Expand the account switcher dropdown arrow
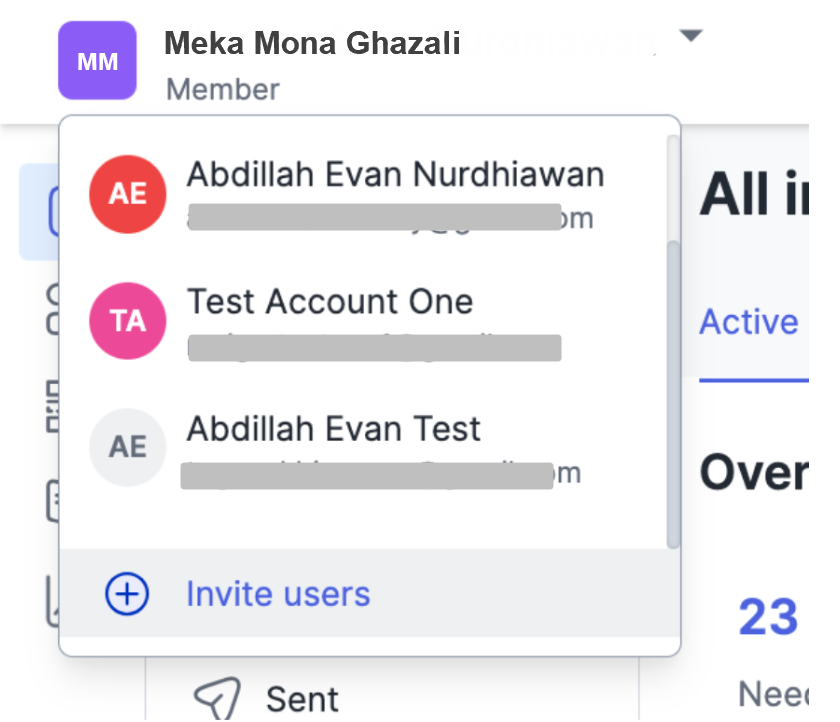 [x=690, y=37]
